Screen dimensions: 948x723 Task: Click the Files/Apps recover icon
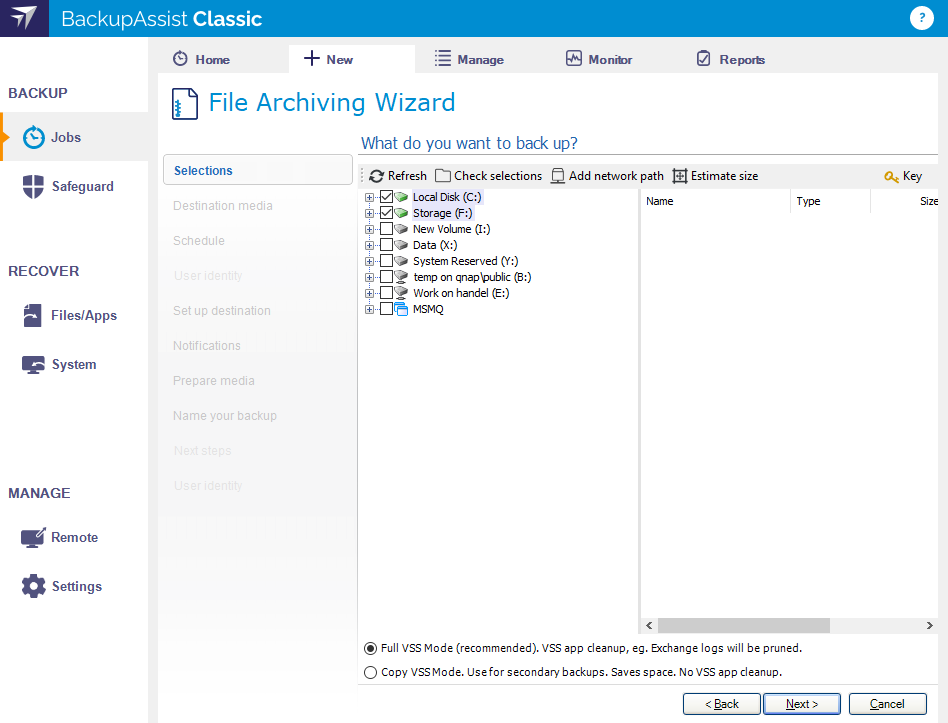coord(33,316)
